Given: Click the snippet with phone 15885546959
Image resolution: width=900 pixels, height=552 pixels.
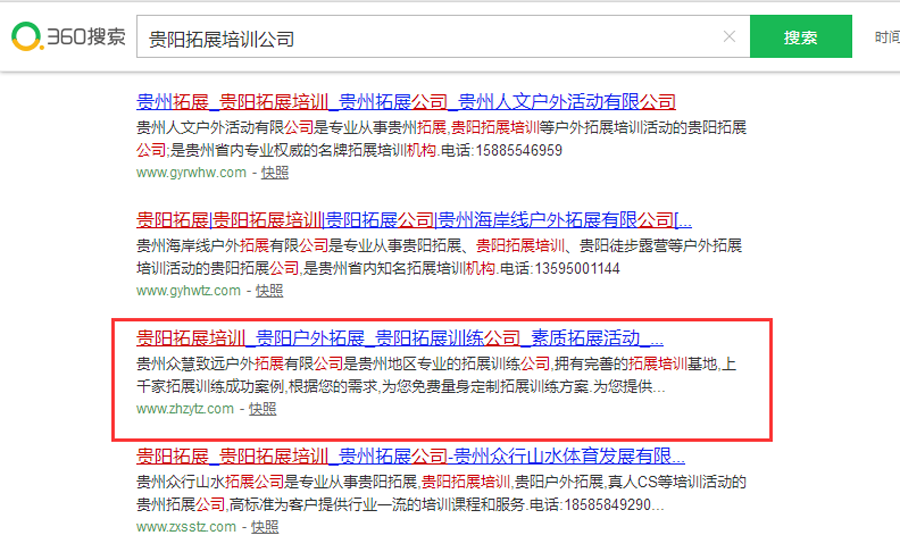Looking at the screenshot, I should tap(441, 139).
